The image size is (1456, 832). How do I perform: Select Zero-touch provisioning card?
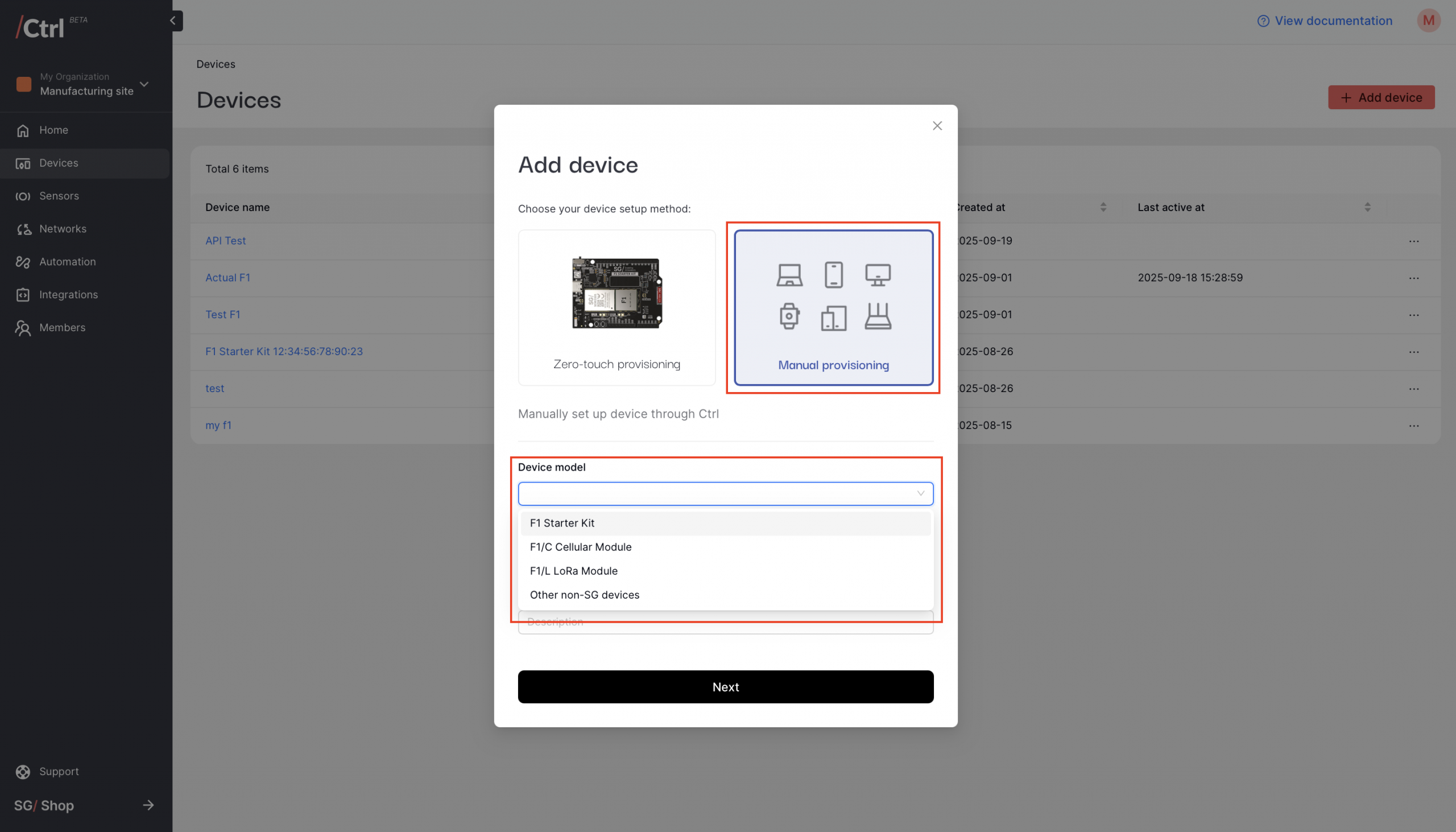tap(617, 307)
